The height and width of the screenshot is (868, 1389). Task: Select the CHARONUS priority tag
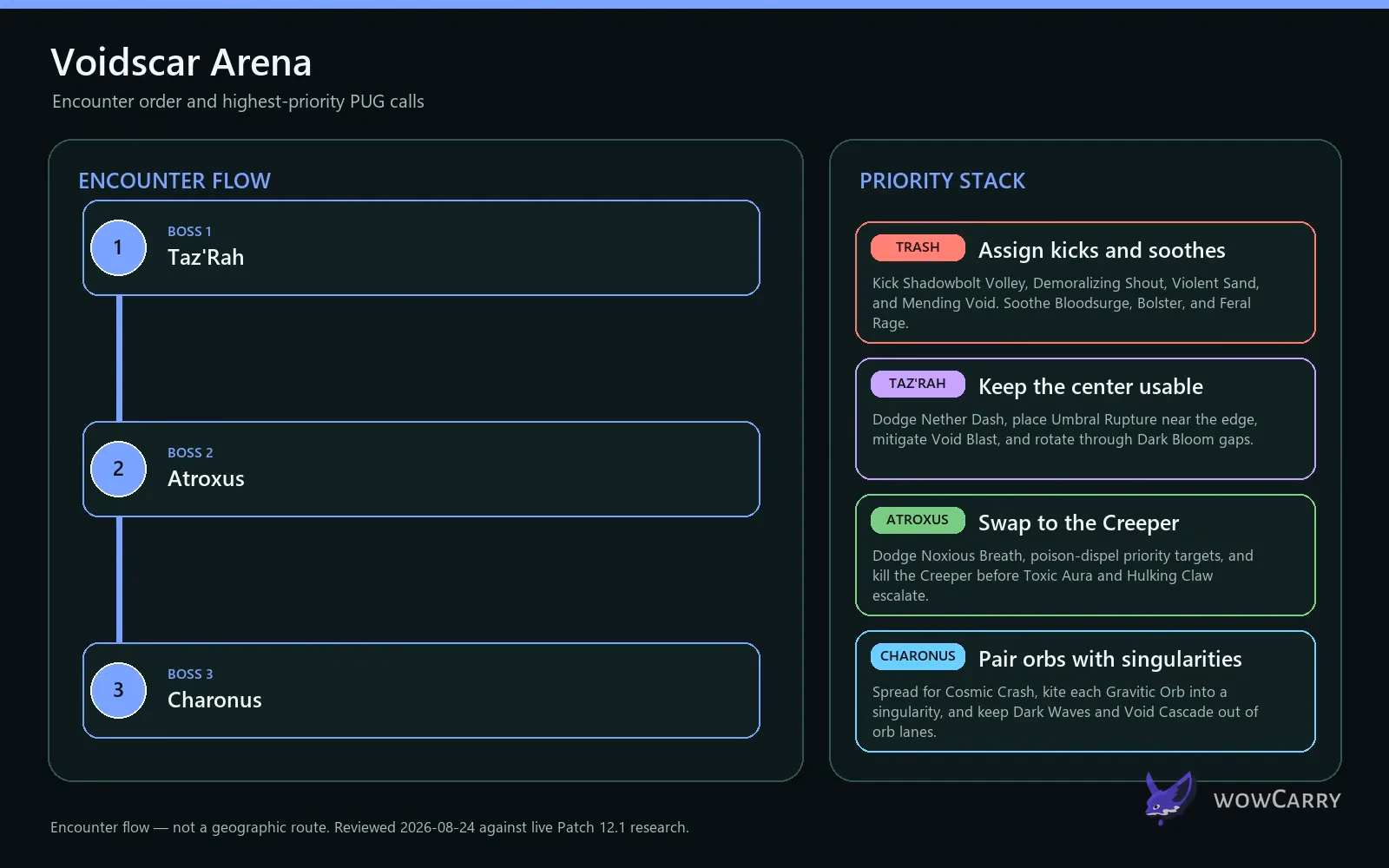[x=918, y=656]
